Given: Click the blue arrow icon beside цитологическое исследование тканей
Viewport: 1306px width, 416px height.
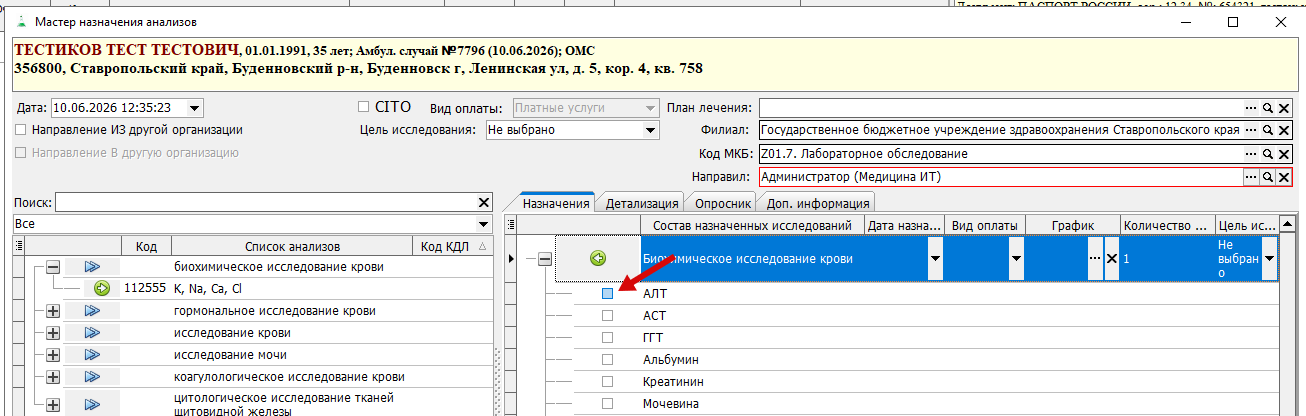Looking at the screenshot, I should point(94,403).
